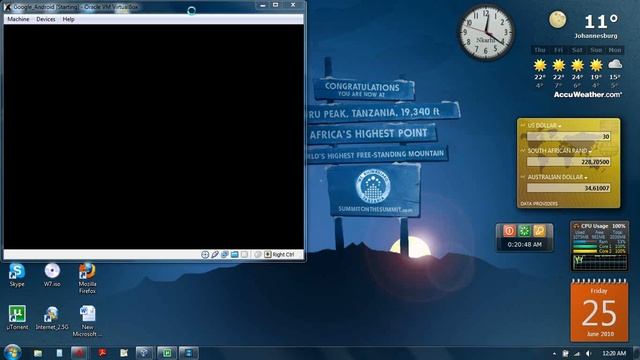Open the volume speaker tray icon
The image size is (640, 360).
tap(589, 353)
